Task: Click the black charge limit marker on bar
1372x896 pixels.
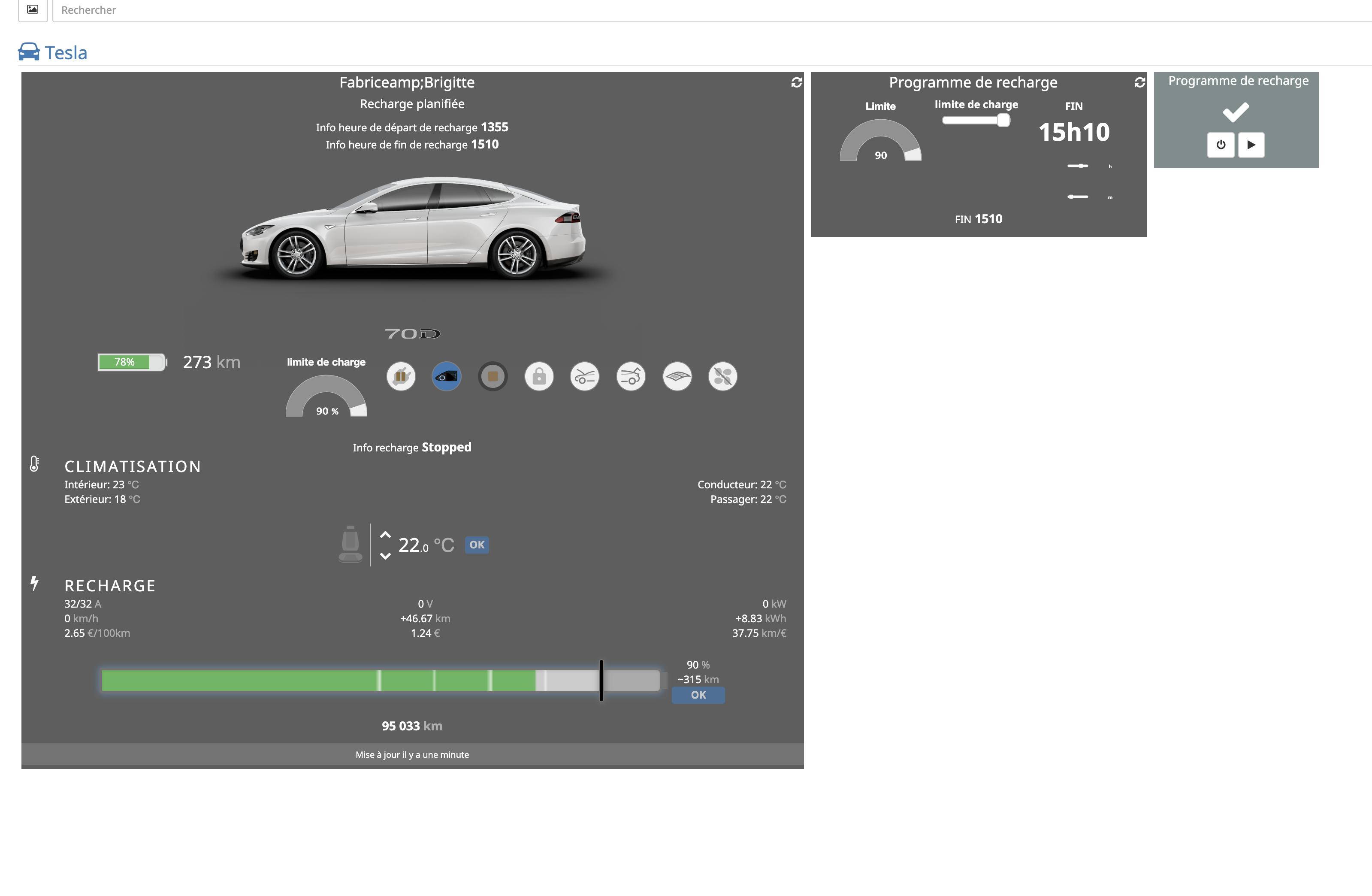Action: pos(601,680)
